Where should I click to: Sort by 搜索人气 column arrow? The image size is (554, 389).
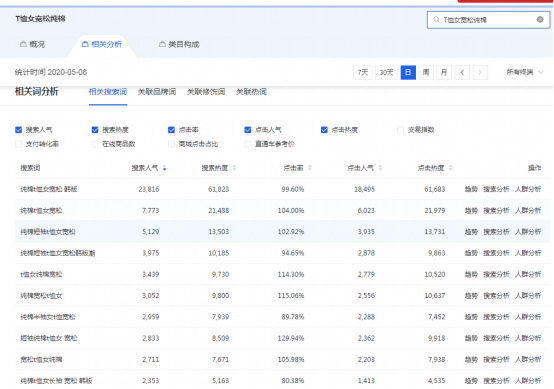[164, 168]
